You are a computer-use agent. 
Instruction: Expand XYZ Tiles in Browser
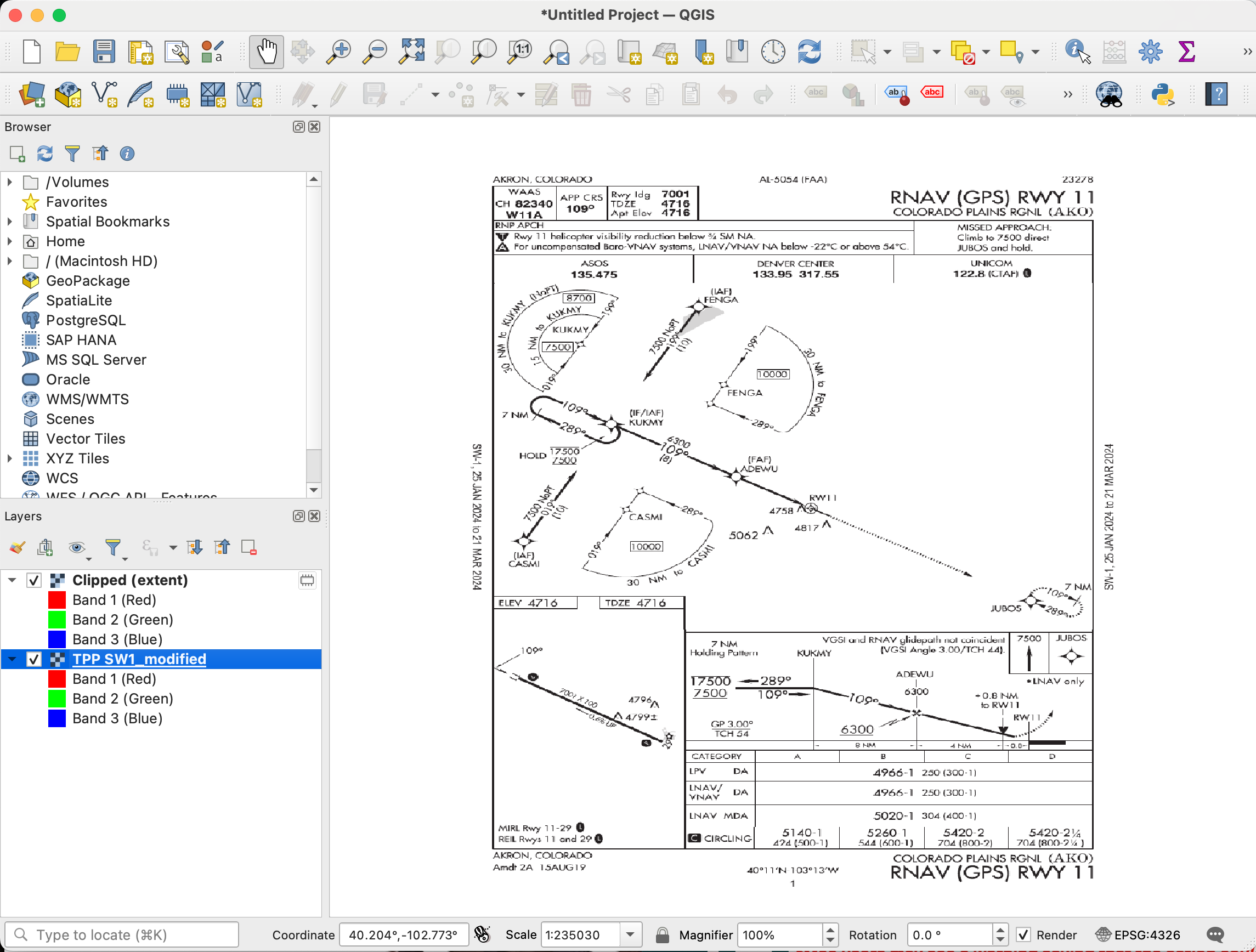click(10, 458)
